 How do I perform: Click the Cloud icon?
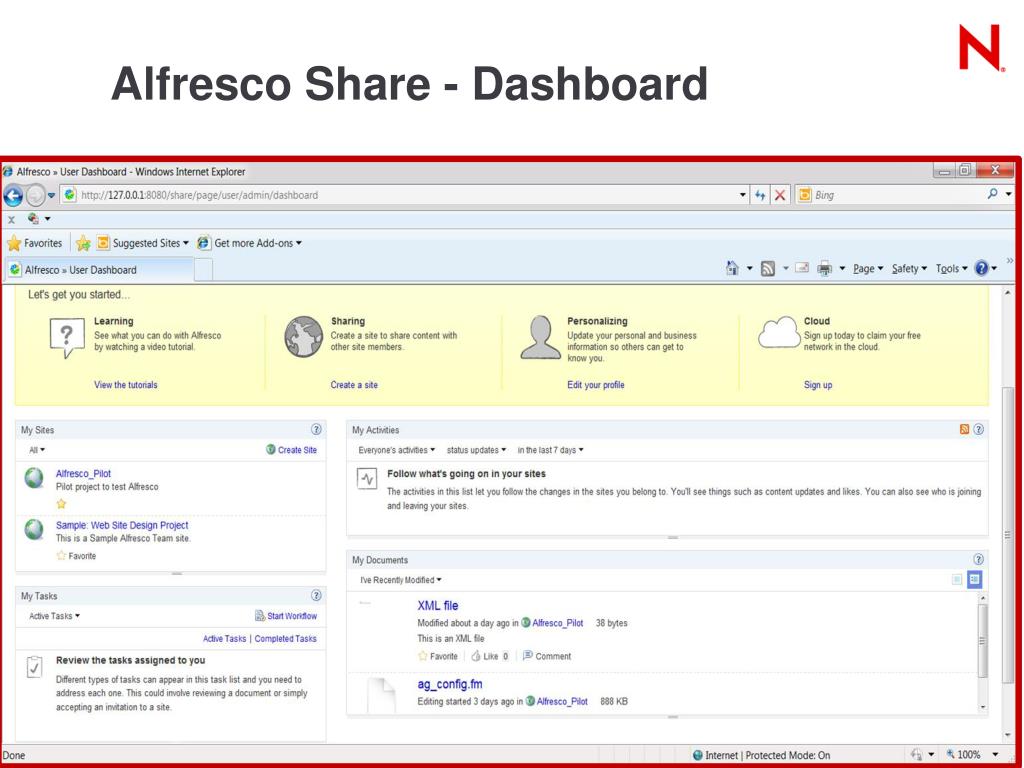coord(779,332)
